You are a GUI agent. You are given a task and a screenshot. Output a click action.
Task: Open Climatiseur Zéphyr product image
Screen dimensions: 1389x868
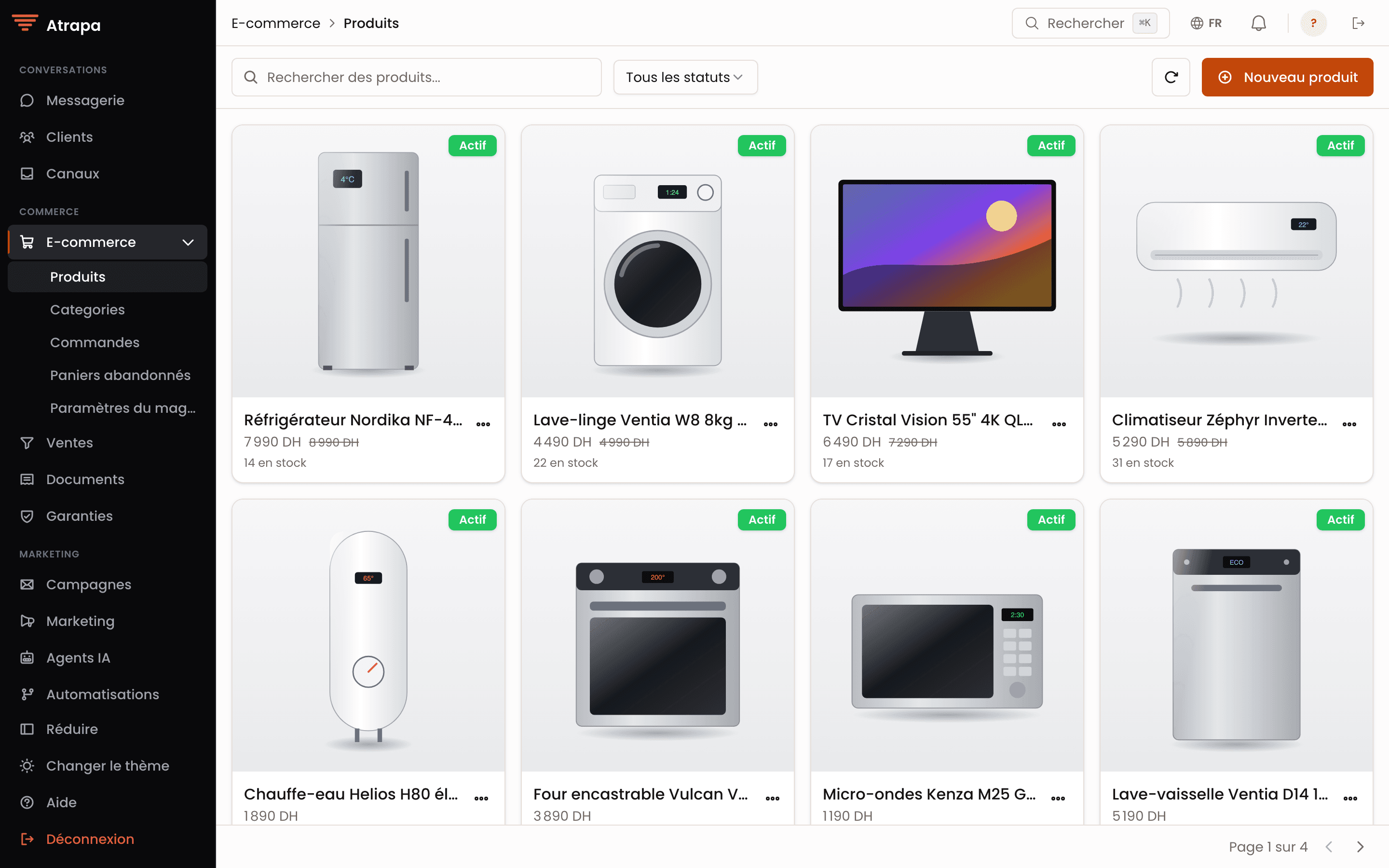pos(1236,261)
